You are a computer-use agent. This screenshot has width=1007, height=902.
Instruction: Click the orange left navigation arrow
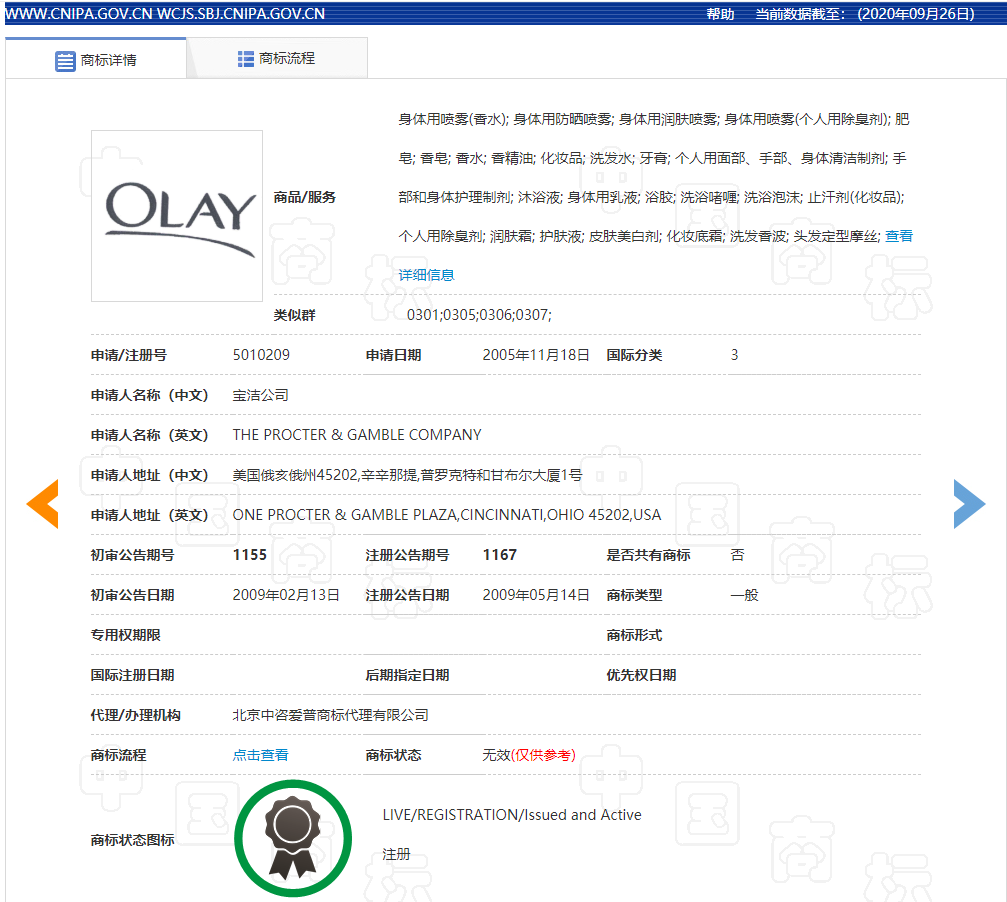42,505
